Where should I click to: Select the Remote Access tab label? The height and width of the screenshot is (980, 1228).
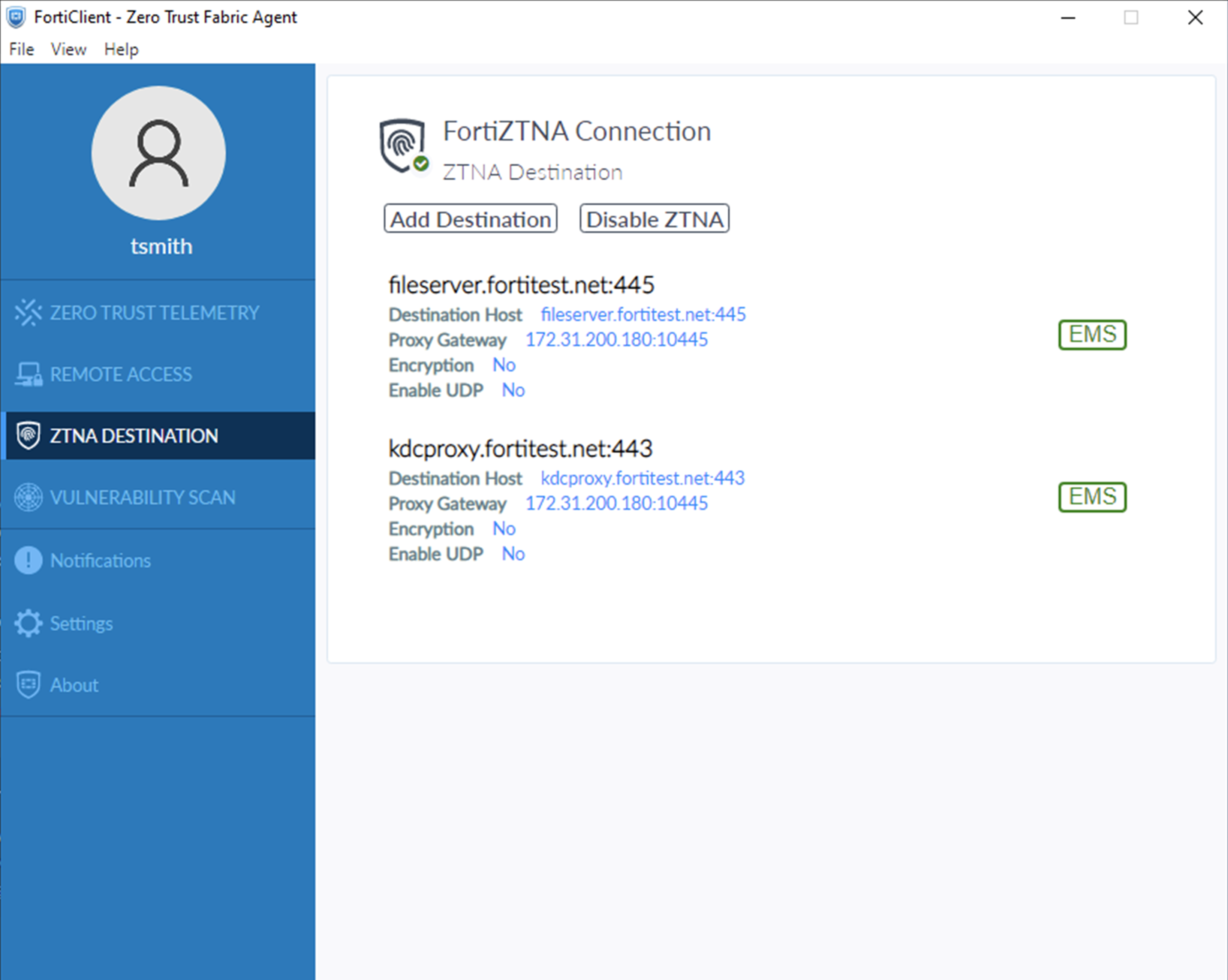121,374
